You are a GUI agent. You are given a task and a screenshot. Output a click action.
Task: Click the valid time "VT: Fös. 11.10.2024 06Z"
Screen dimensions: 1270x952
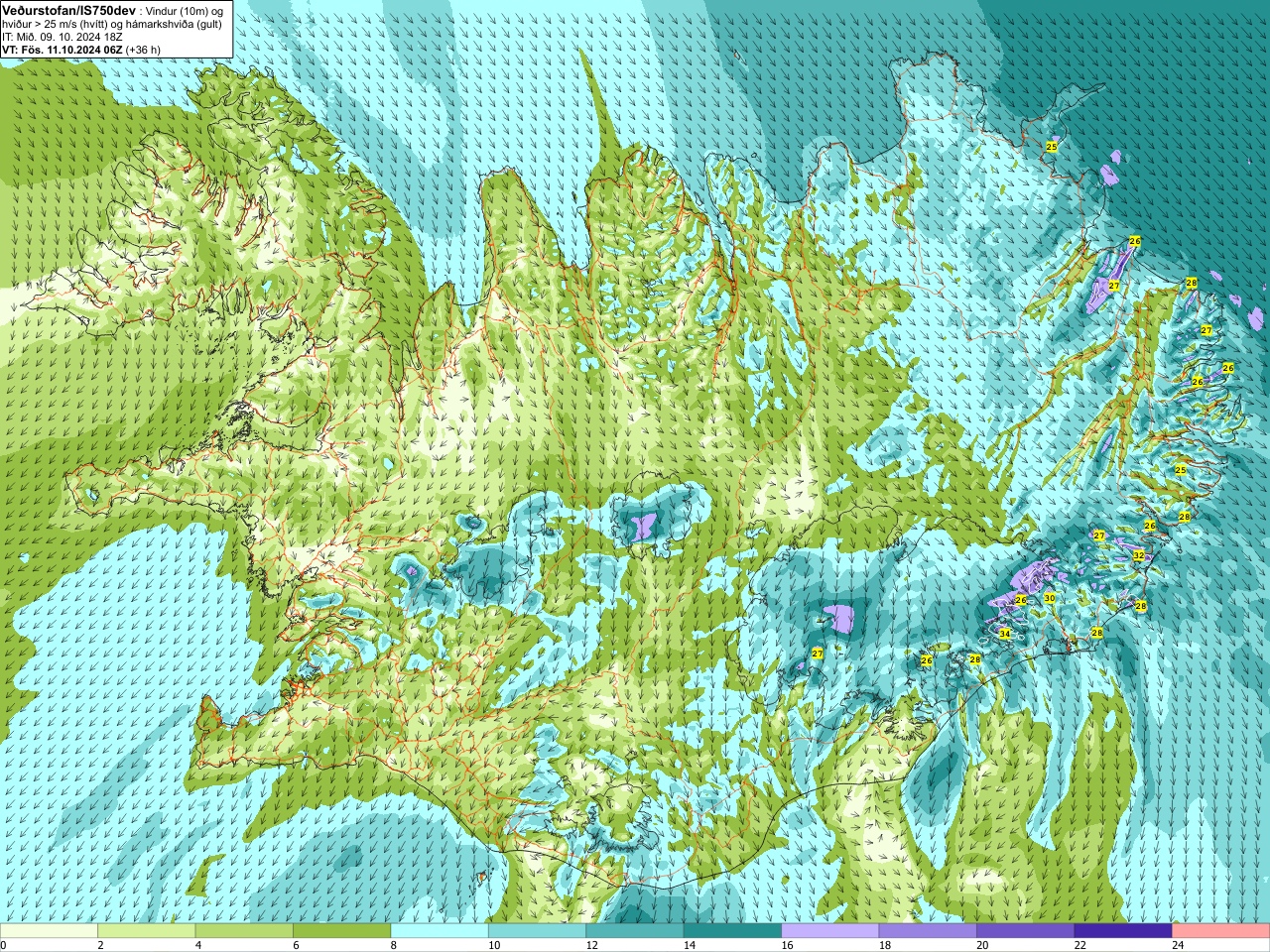63,50
